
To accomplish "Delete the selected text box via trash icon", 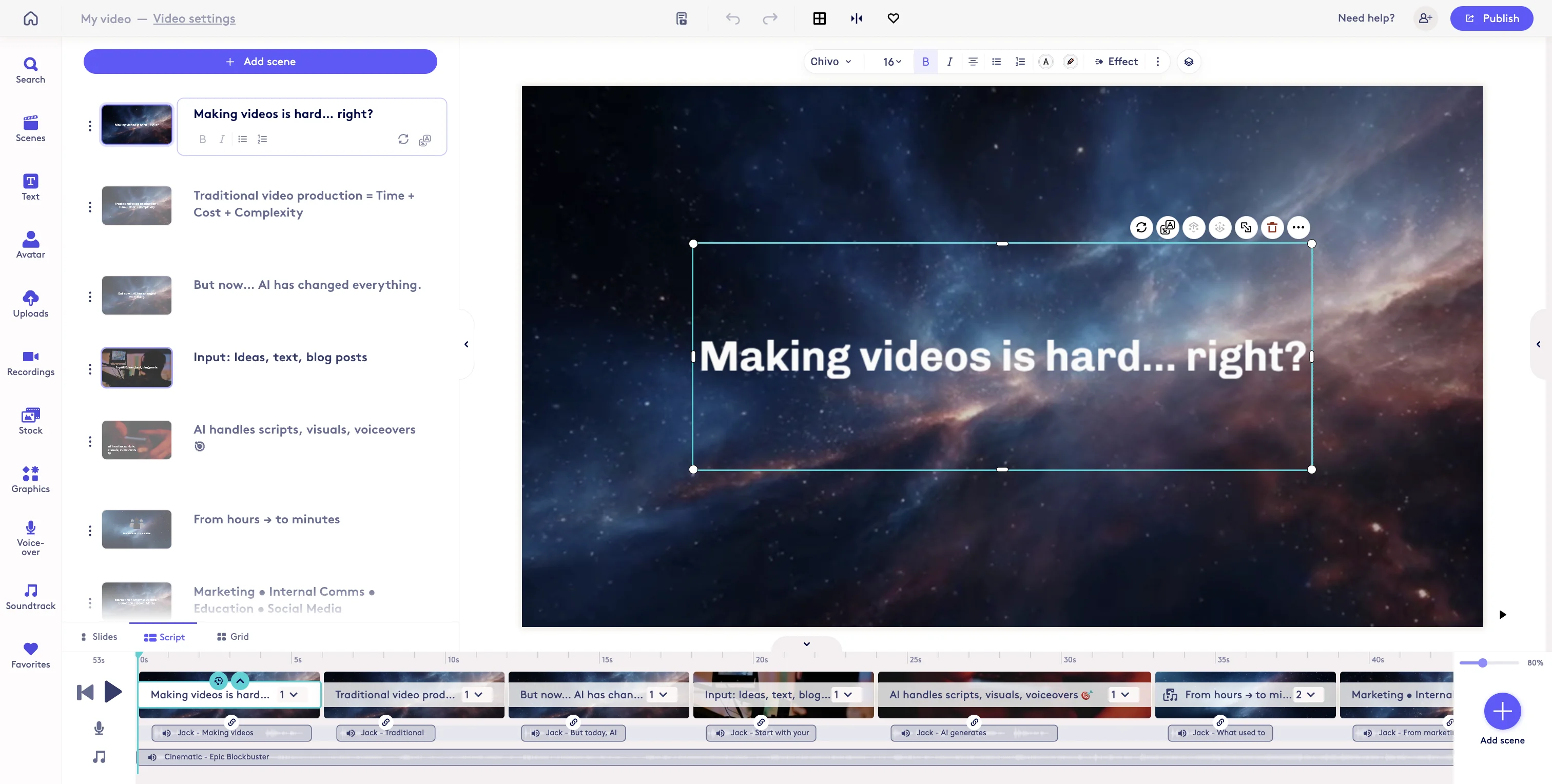I will point(1272,228).
